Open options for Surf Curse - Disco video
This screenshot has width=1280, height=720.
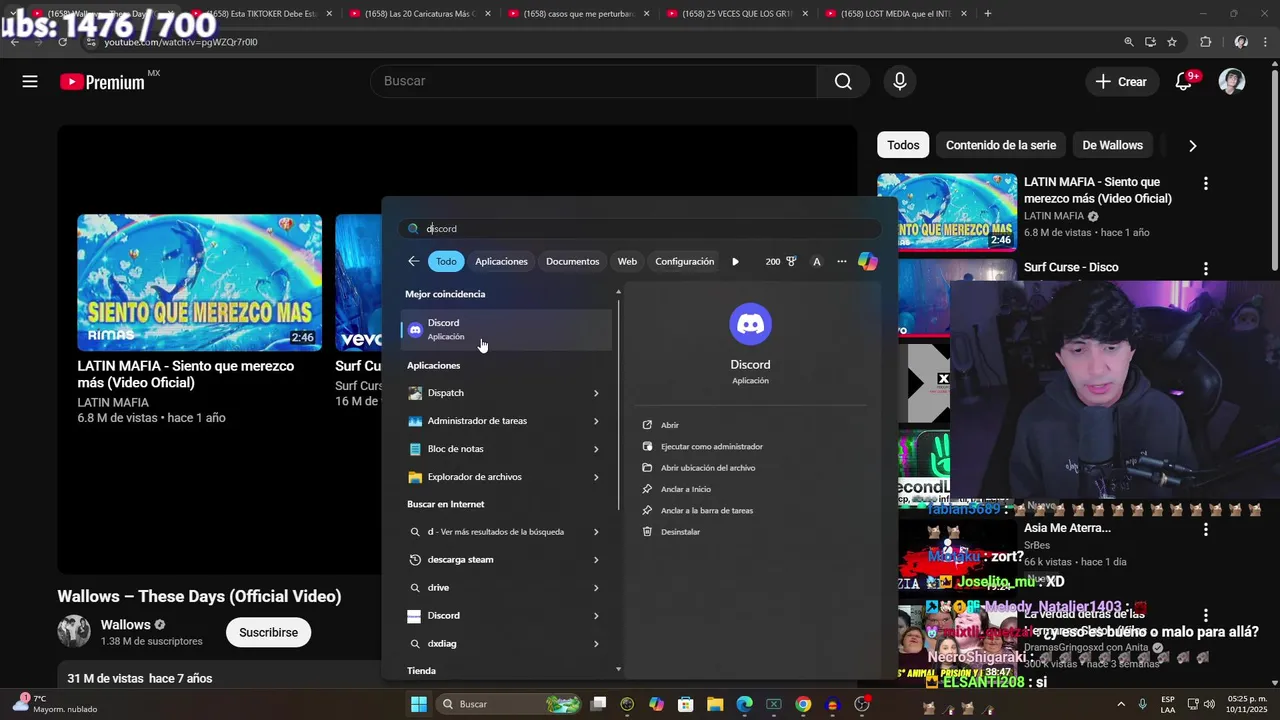[x=1205, y=269]
